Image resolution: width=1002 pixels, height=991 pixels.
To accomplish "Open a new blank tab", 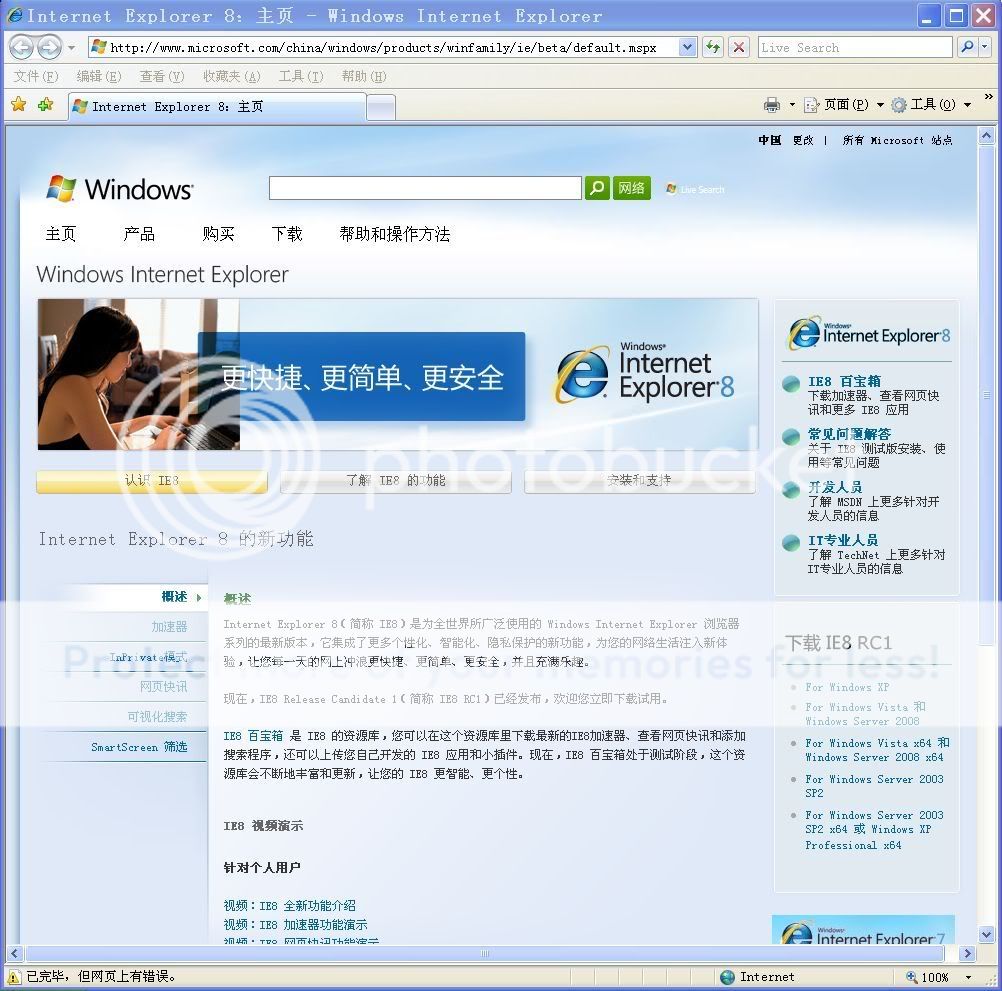I will coord(381,107).
